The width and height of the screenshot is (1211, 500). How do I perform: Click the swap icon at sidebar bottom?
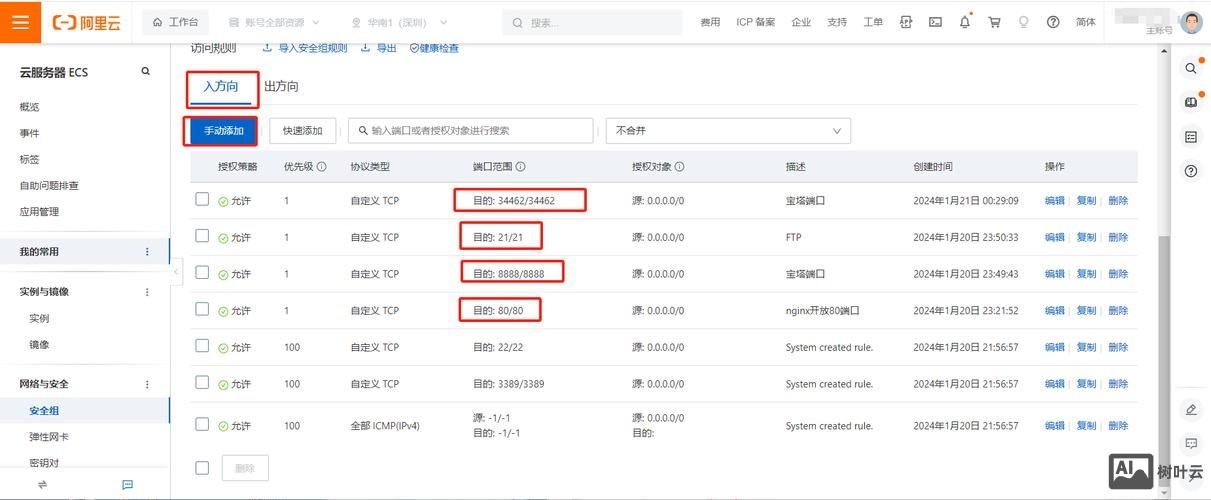coord(42,484)
